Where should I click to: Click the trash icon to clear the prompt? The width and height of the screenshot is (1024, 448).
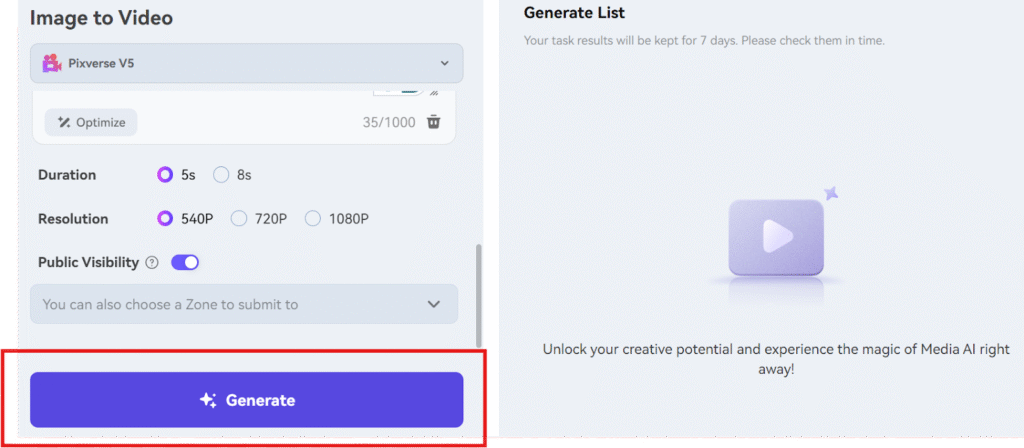tap(433, 122)
